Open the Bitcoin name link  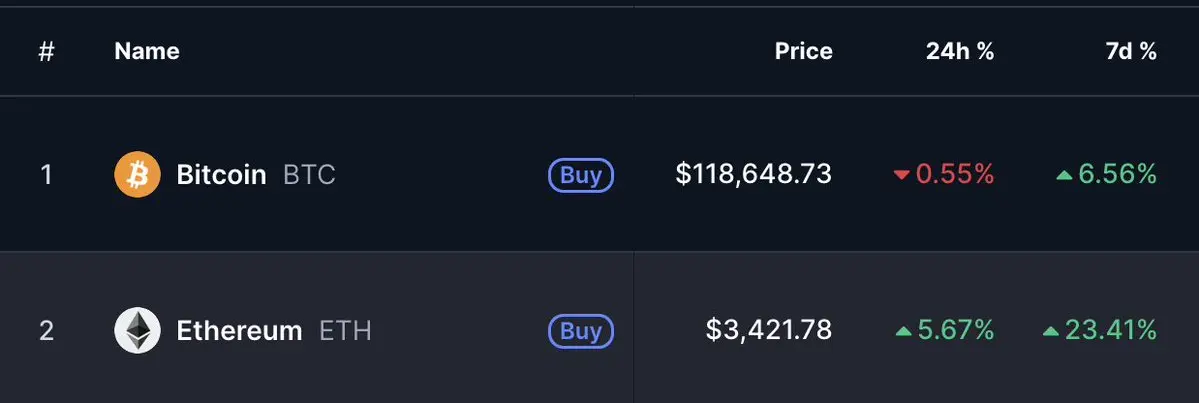pos(221,175)
